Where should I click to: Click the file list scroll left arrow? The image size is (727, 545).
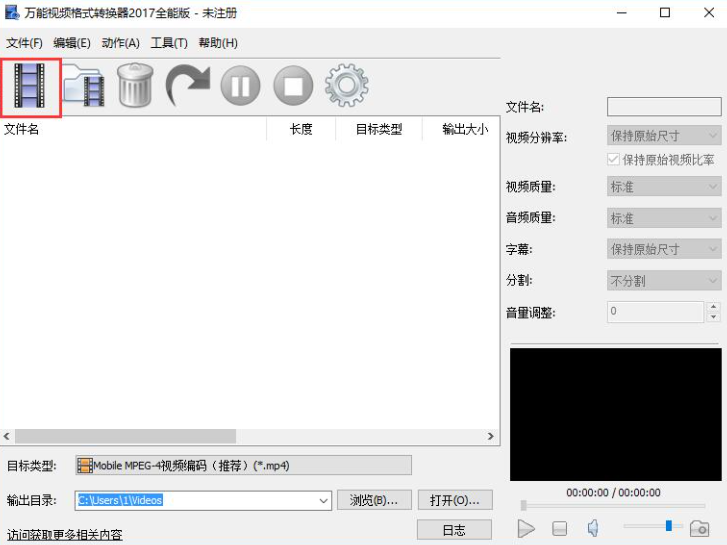click(x=6, y=436)
